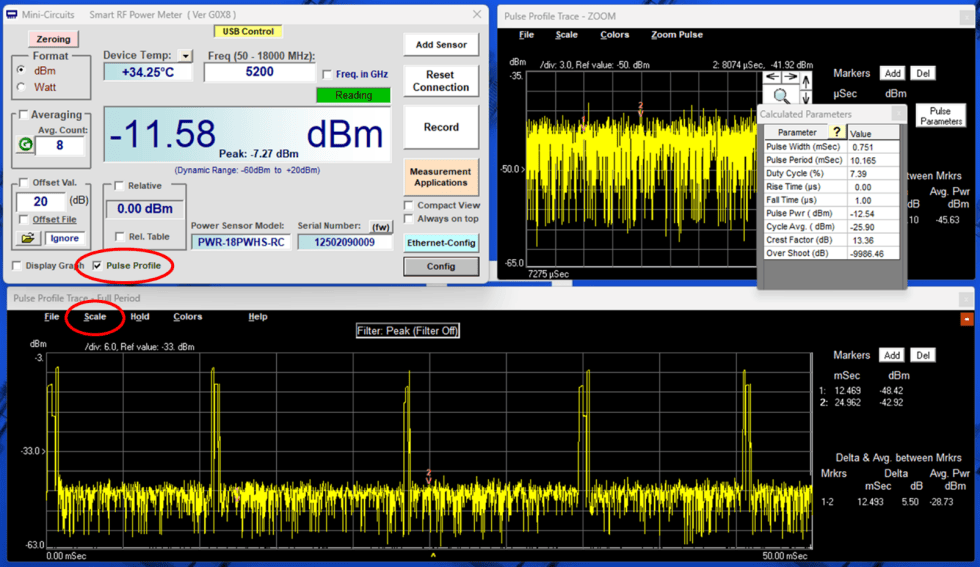
Task: Open the Device Temp unit dropdown
Action: tap(185, 56)
